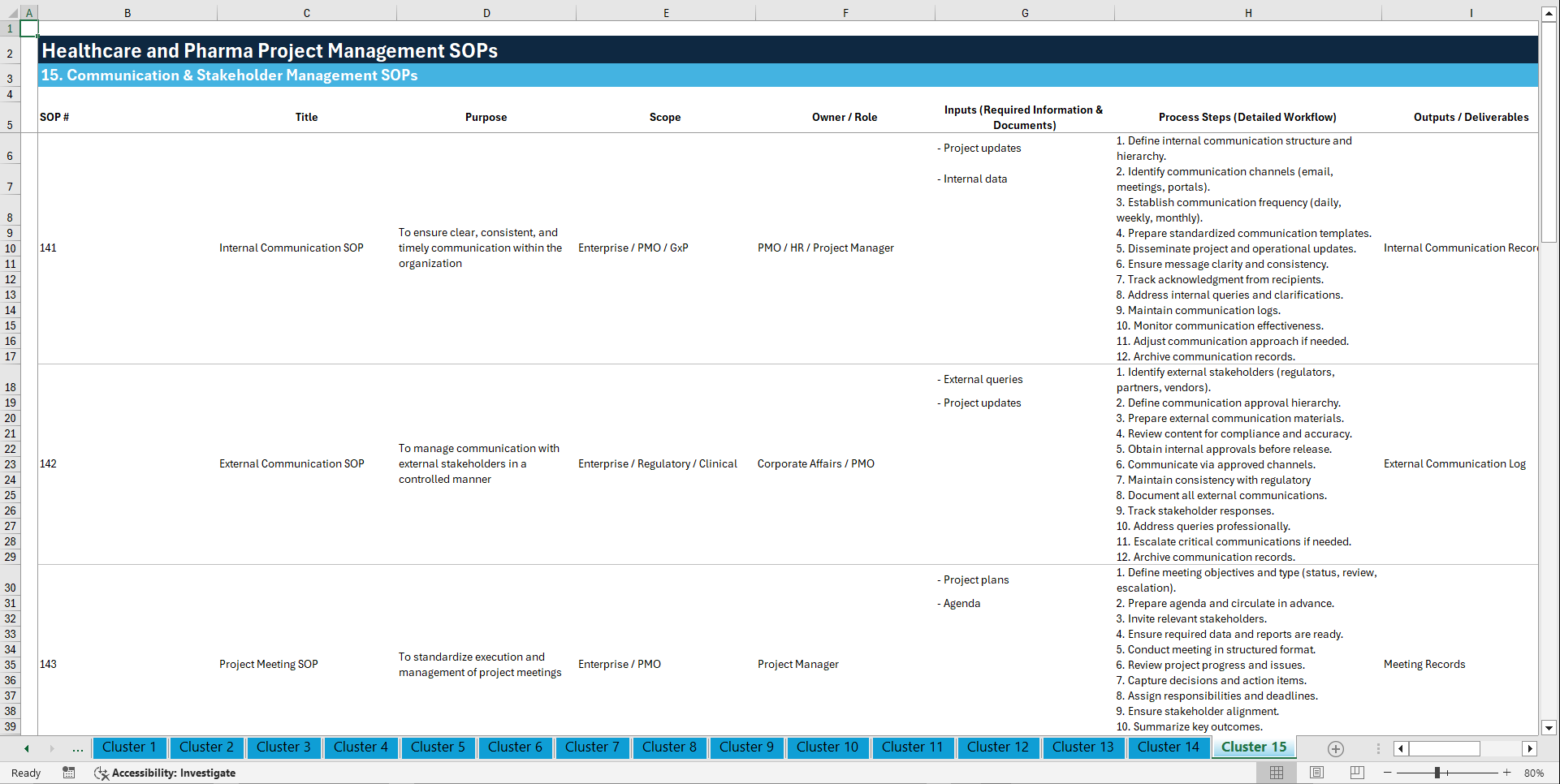Zoom in using the plus button
The height and width of the screenshot is (784, 1560).
pos(1508,773)
